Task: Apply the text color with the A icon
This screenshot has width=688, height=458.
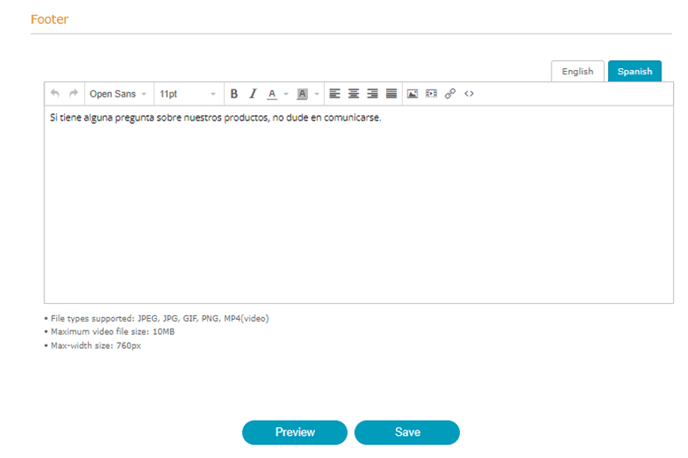Action: (272, 94)
